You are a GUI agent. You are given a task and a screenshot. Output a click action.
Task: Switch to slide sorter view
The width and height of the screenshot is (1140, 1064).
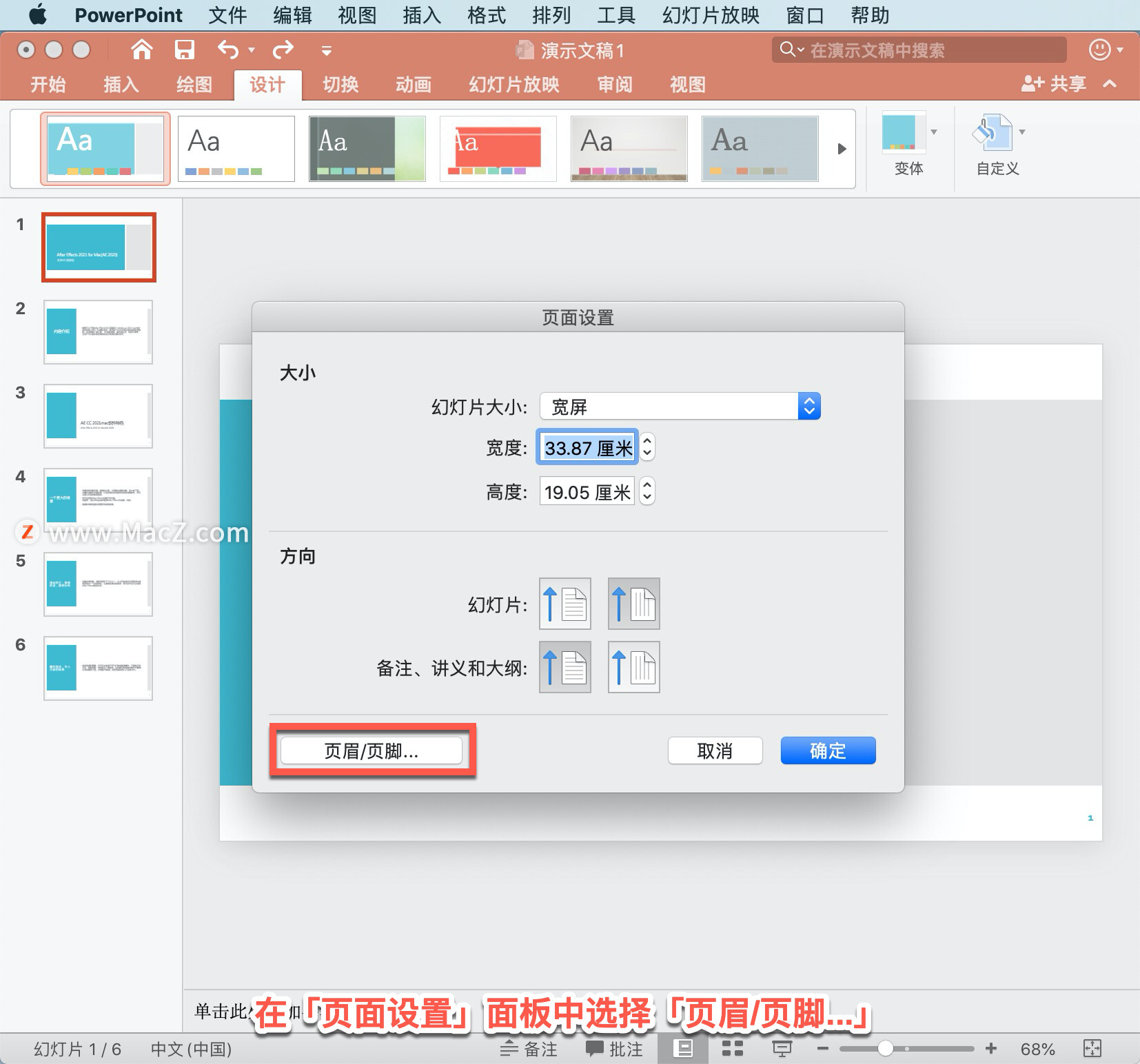click(x=732, y=1049)
